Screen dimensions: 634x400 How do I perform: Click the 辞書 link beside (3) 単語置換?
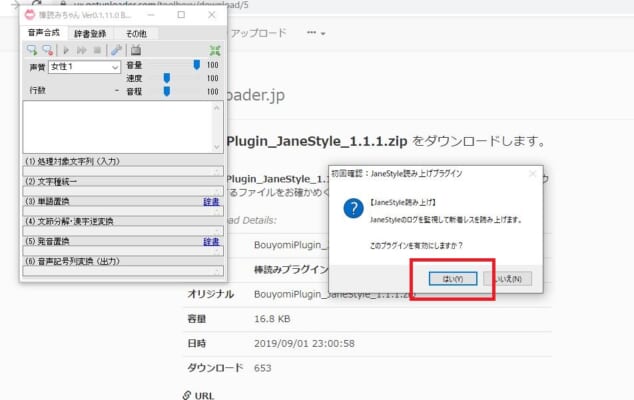tap(211, 201)
